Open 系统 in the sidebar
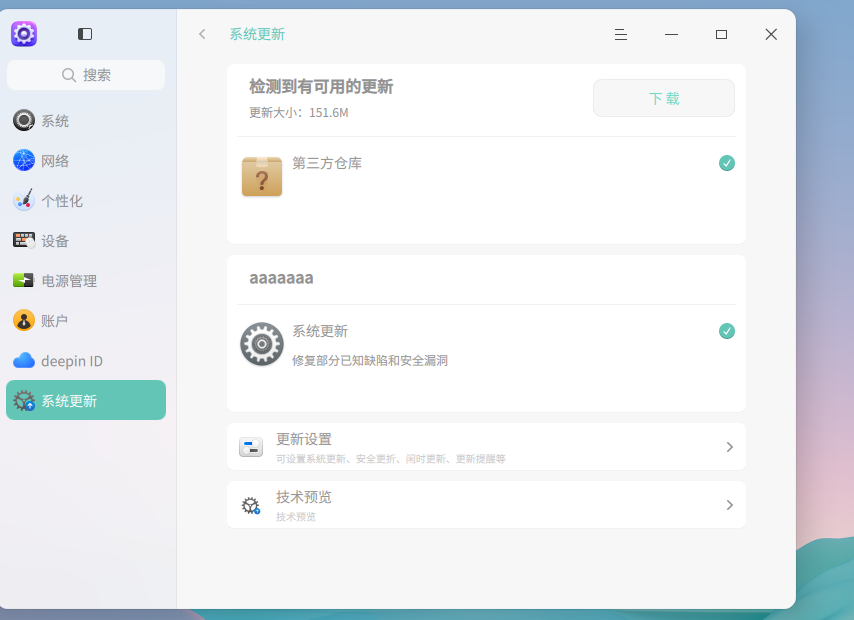Viewport: 854px width, 620px height. 86,120
